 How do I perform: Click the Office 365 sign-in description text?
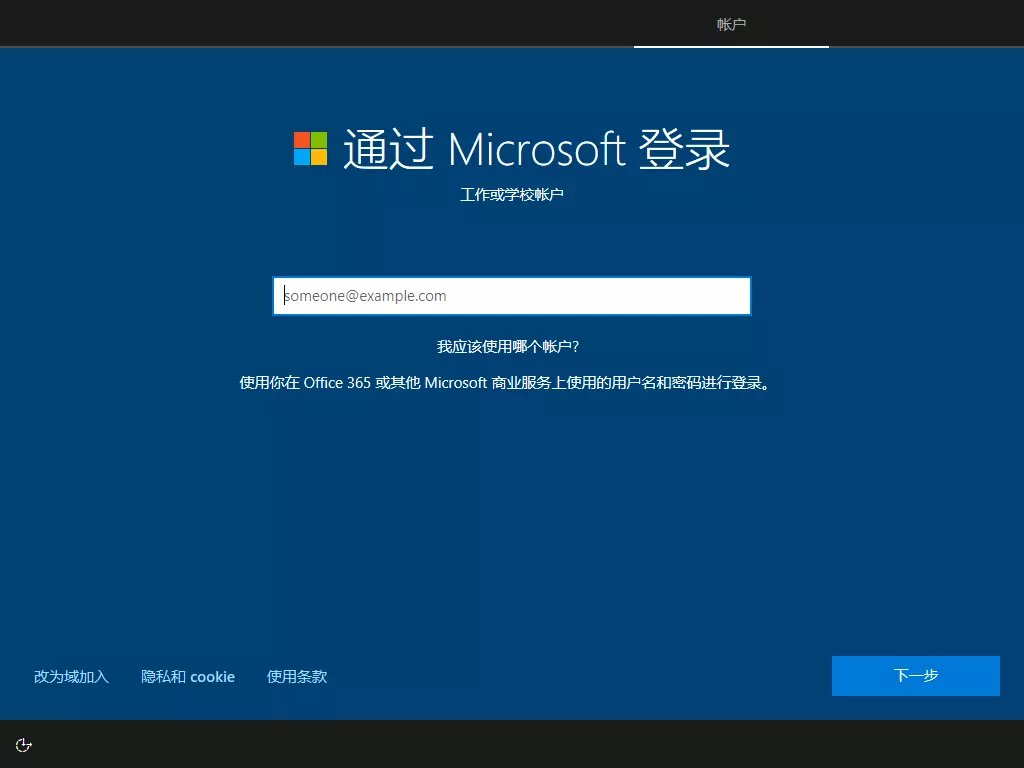coord(505,383)
